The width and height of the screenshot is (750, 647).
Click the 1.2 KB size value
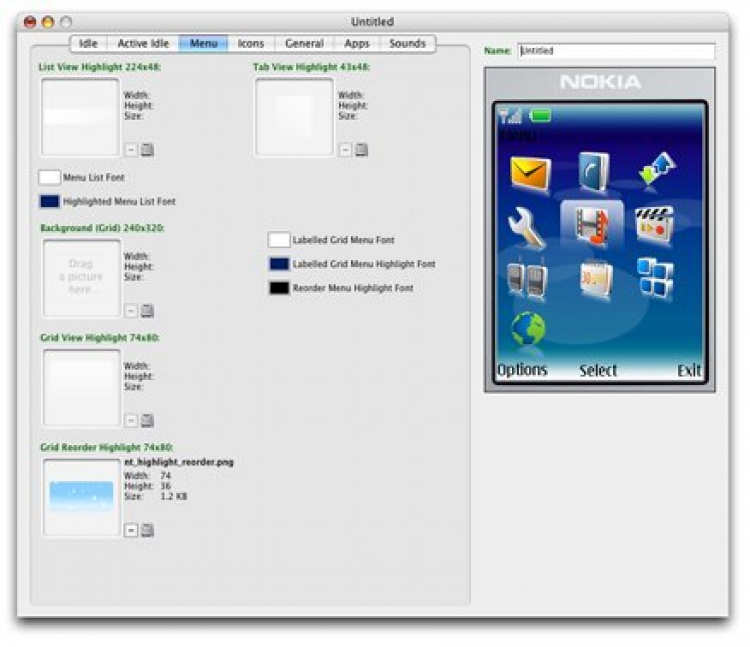click(174, 497)
